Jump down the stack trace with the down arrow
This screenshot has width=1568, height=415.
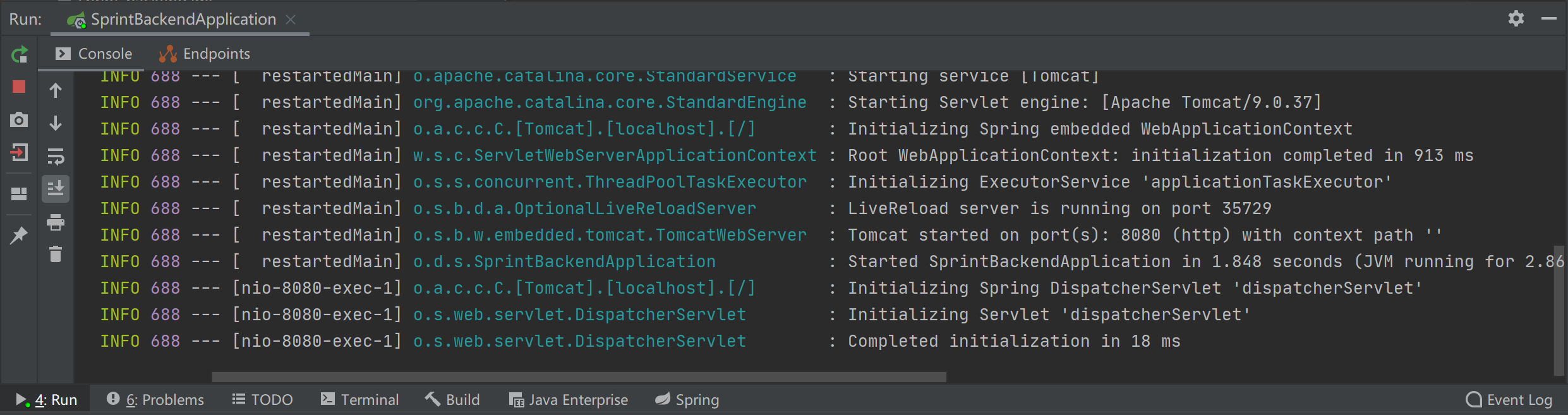coord(56,123)
